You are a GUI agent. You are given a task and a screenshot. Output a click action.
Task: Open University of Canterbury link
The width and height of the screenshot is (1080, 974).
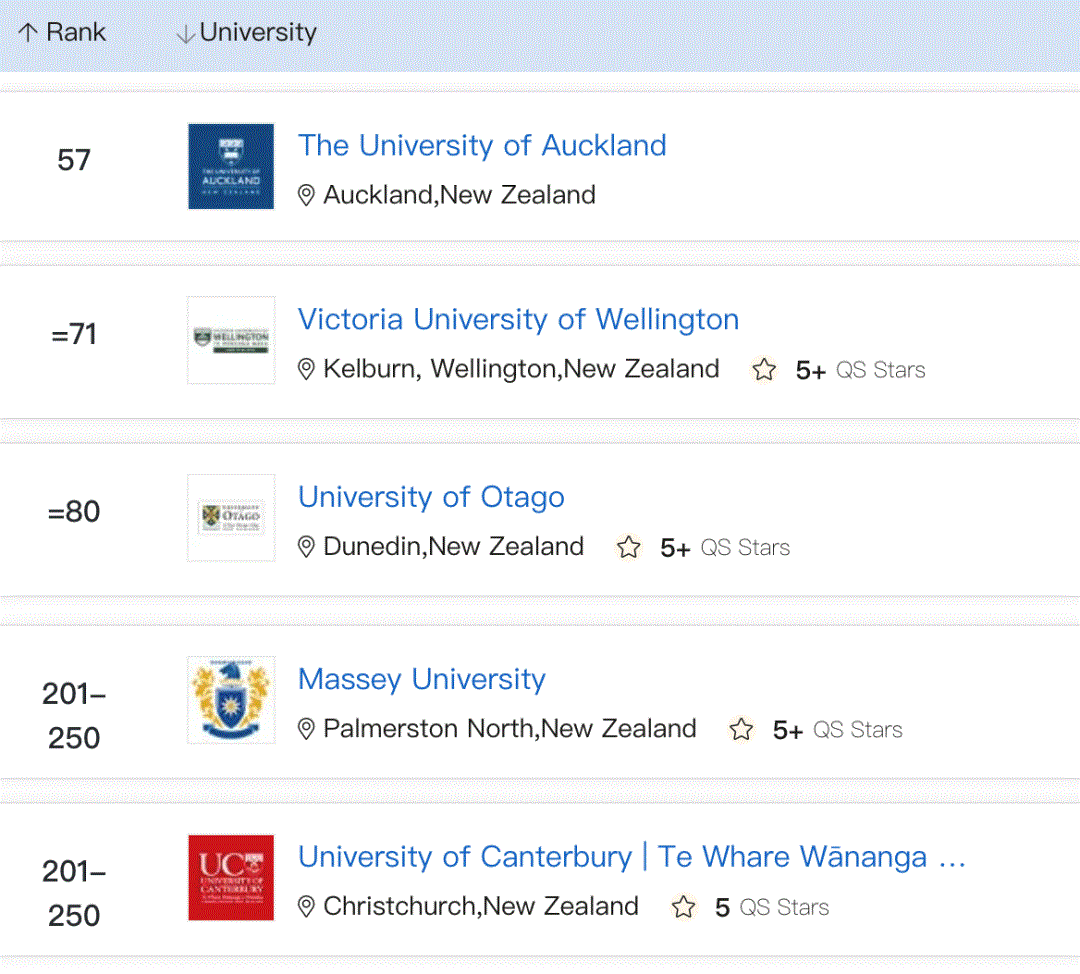[x=631, y=857]
